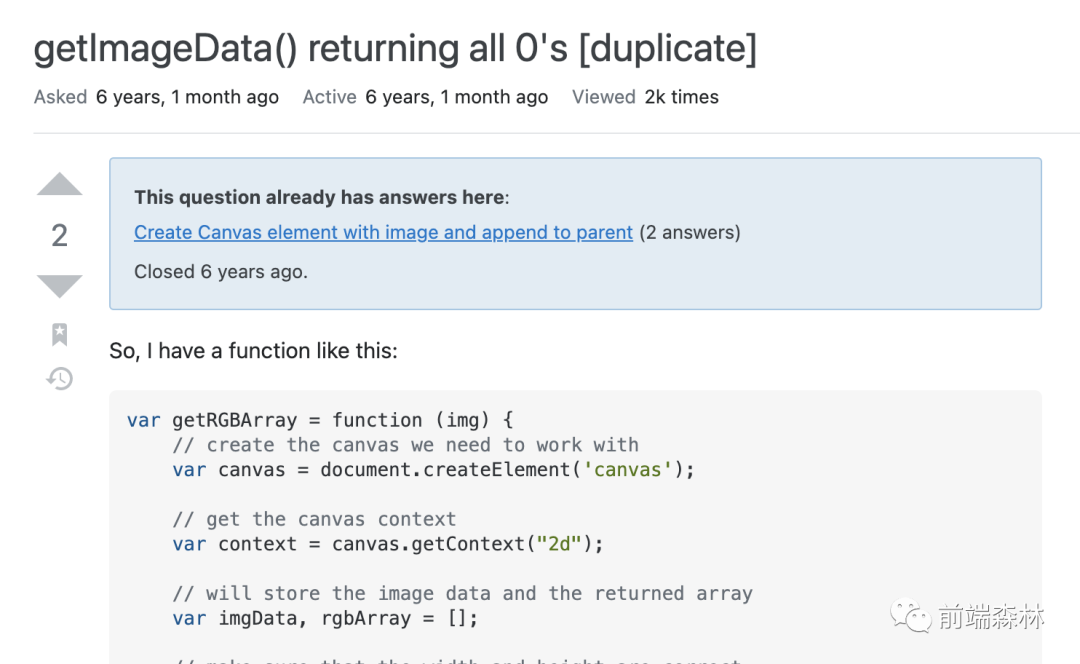Click the 'So, I have a function like this:' paragraph

(253, 351)
